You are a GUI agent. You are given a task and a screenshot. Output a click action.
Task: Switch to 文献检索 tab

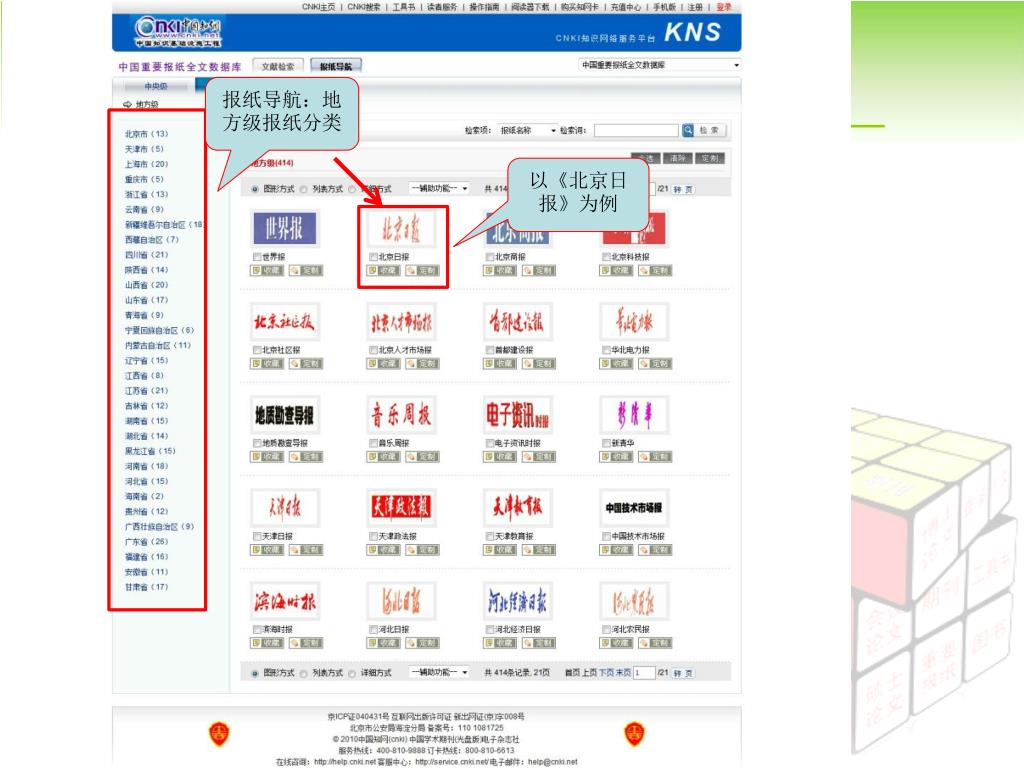pos(278,66)
